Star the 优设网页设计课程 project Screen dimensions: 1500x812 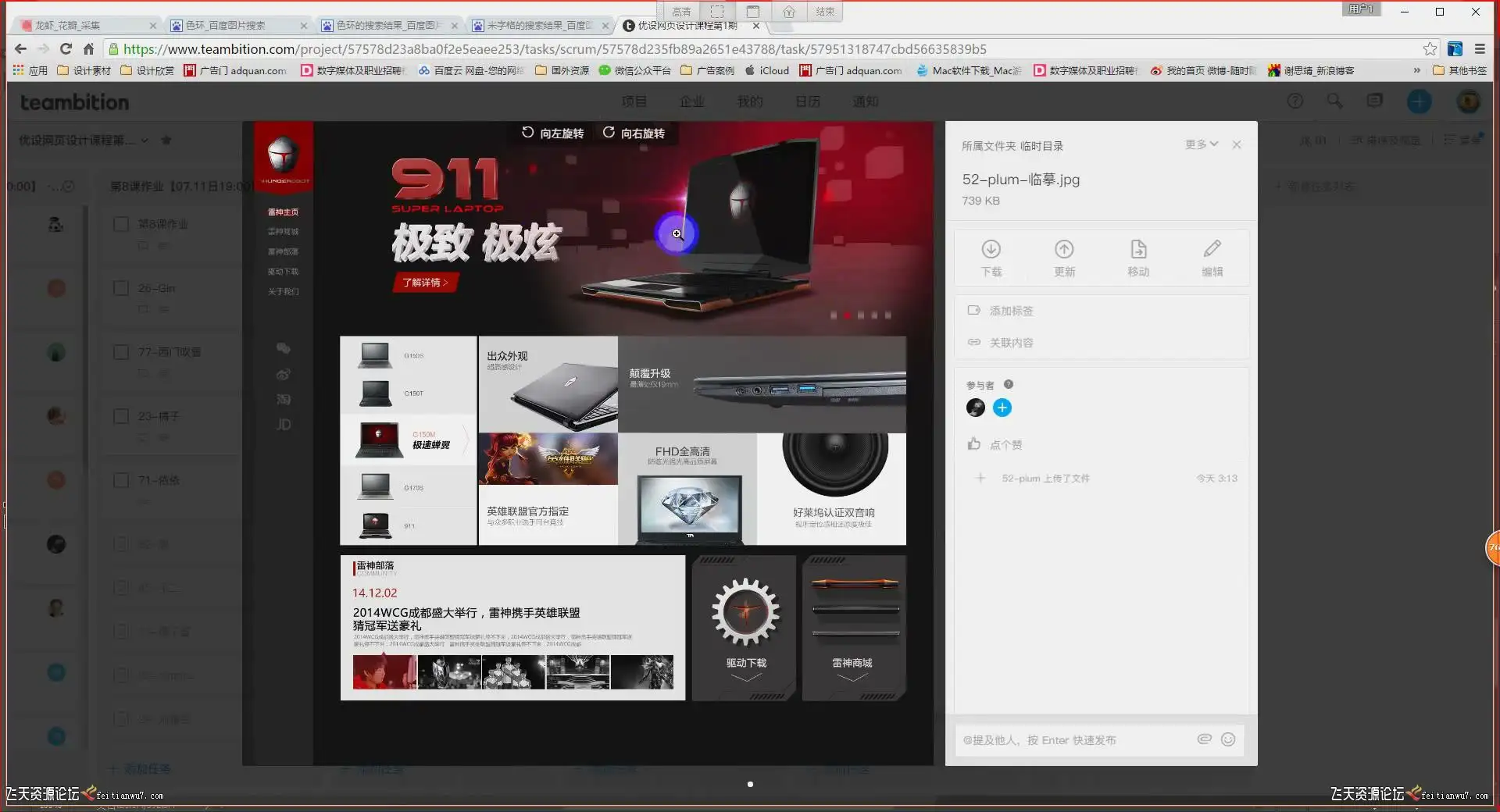coord(166,140)
